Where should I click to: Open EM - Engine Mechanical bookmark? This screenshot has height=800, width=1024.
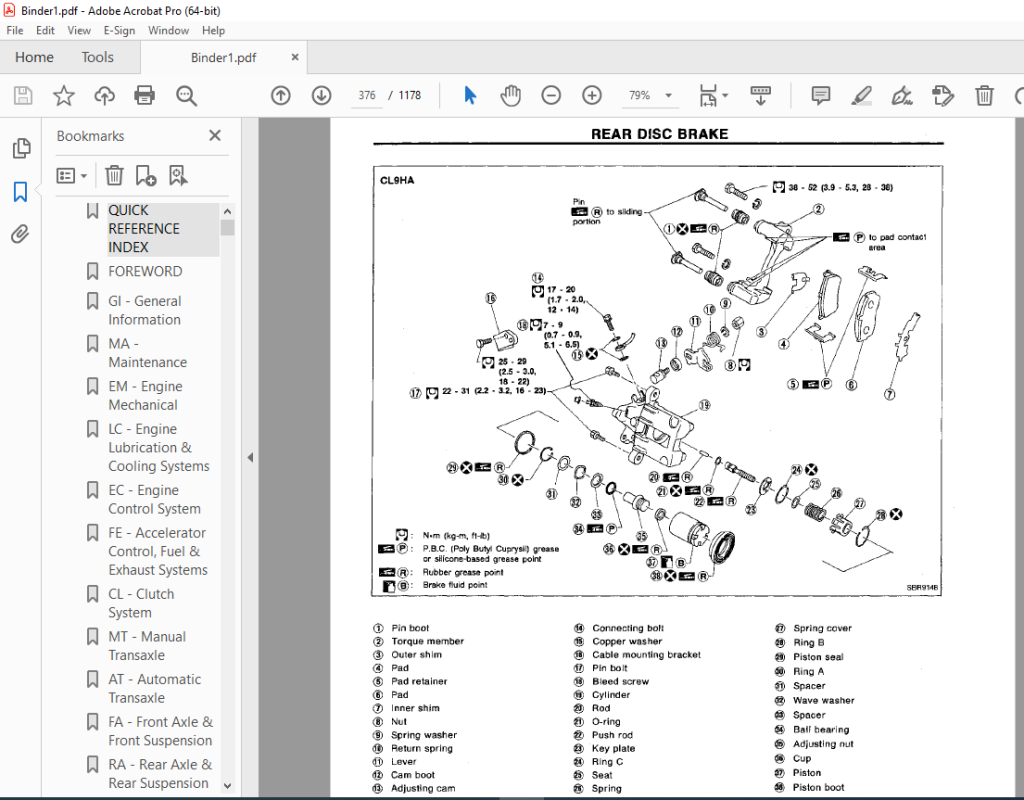tap(145, 396)
